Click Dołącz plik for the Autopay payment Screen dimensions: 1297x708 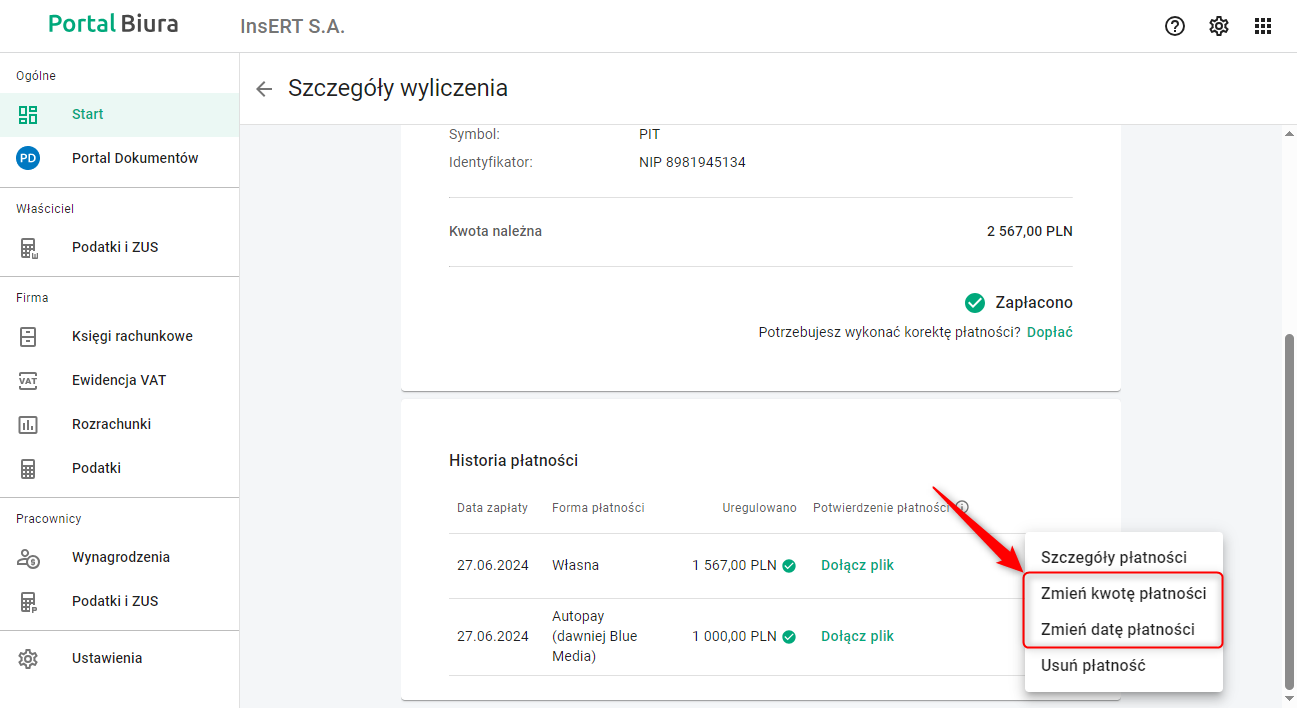tap(857, 636)
